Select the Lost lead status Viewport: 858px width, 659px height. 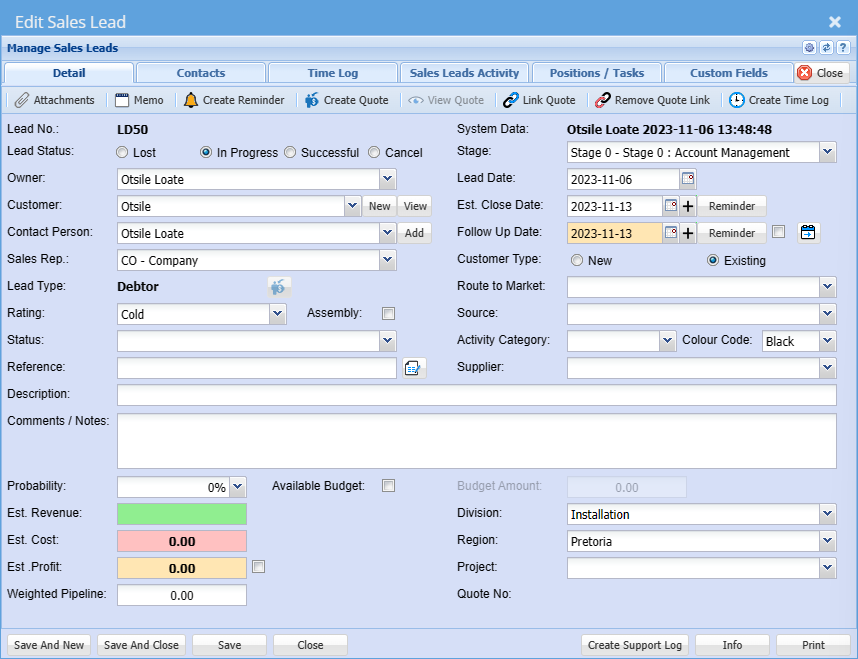pyautogui.click(x=122, y=153)
